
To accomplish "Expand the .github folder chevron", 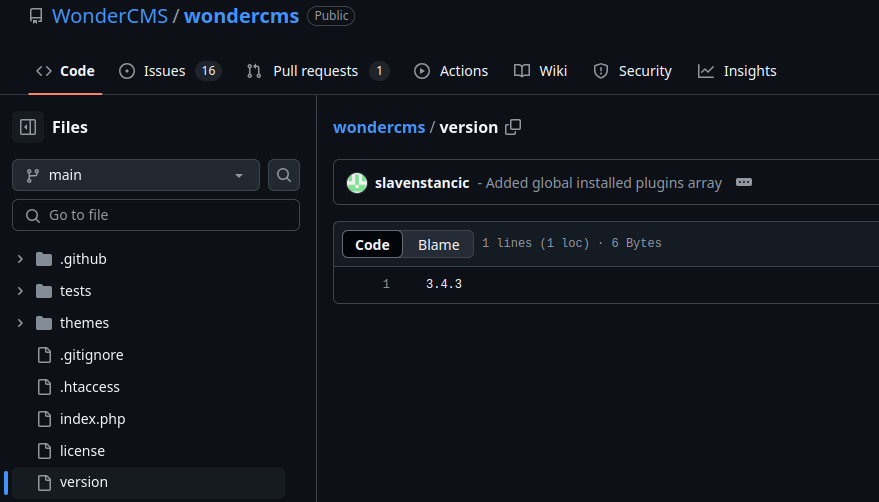I will click(x=20, y=259).
